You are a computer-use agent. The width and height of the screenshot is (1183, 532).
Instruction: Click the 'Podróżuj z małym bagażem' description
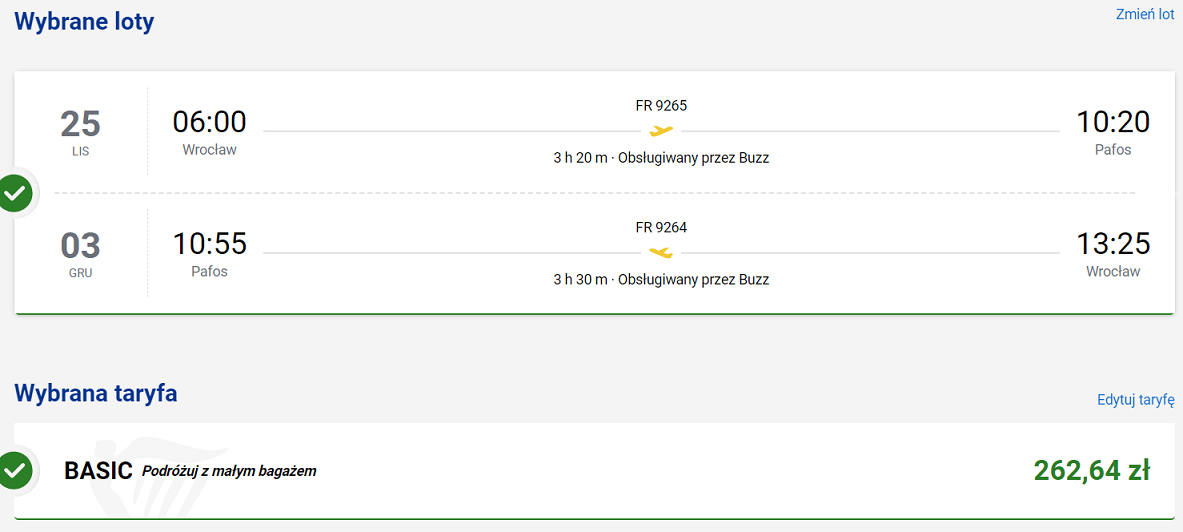point(229,471)
